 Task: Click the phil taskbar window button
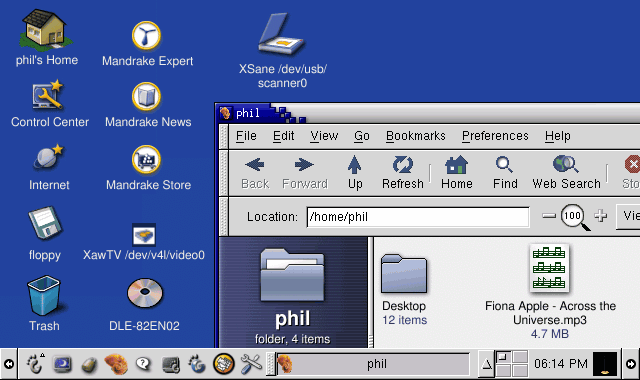[x=373, y=364]
